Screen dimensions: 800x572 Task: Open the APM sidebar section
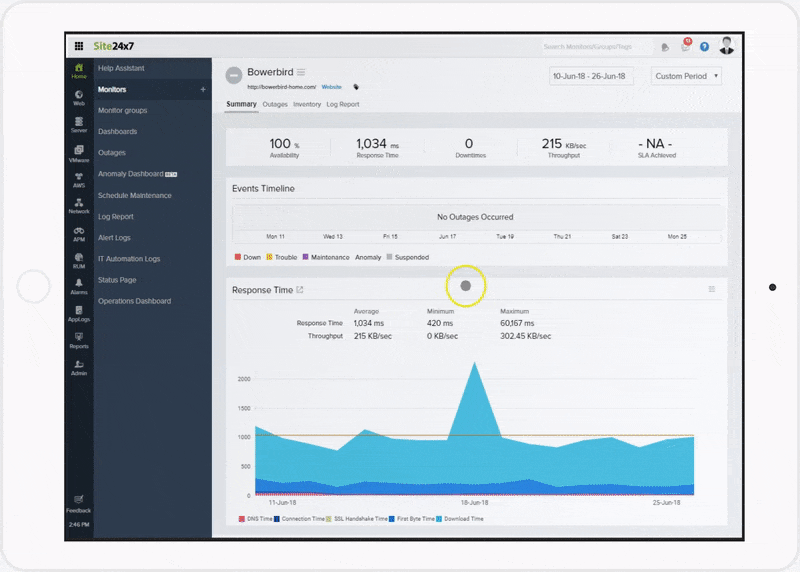coord(79,234)
